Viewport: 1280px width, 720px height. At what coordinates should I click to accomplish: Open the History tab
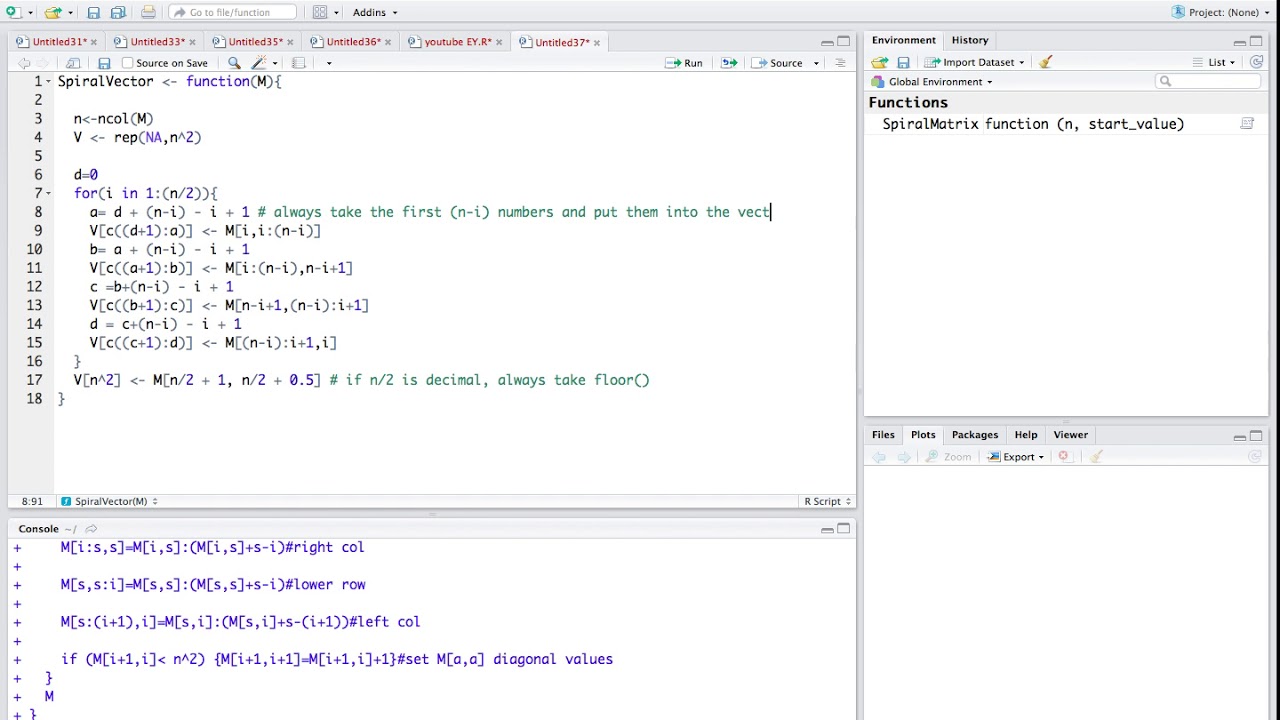coord(970,40)
